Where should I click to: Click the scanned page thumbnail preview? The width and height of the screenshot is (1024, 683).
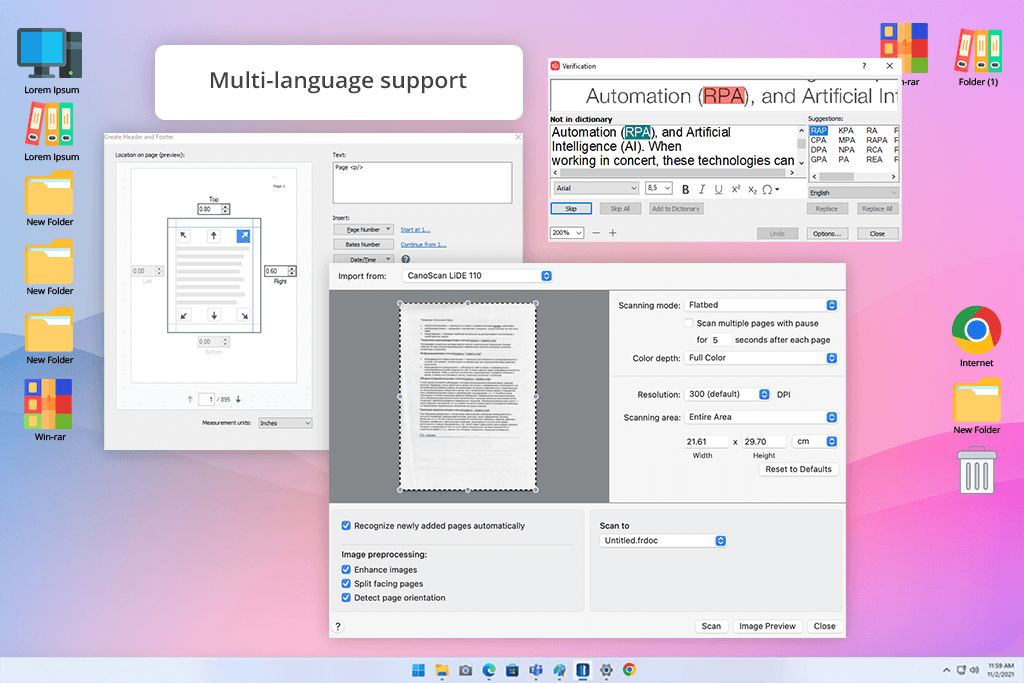click(x=468, y=396)
